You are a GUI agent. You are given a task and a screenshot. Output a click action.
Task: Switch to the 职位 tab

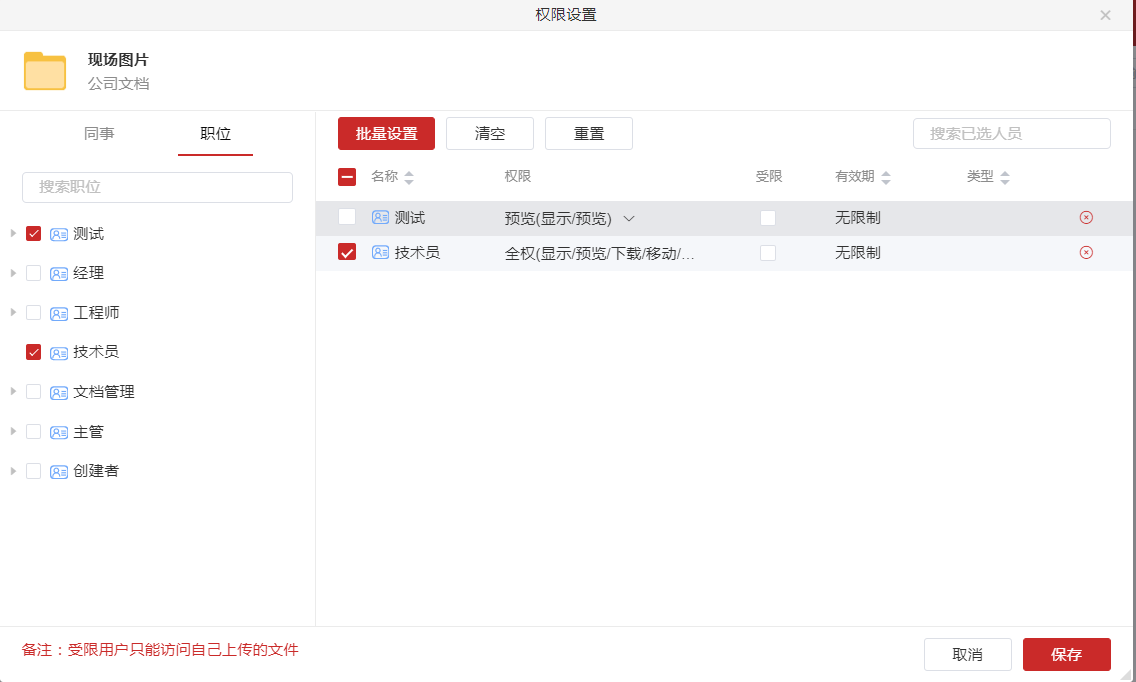point(215,132)
